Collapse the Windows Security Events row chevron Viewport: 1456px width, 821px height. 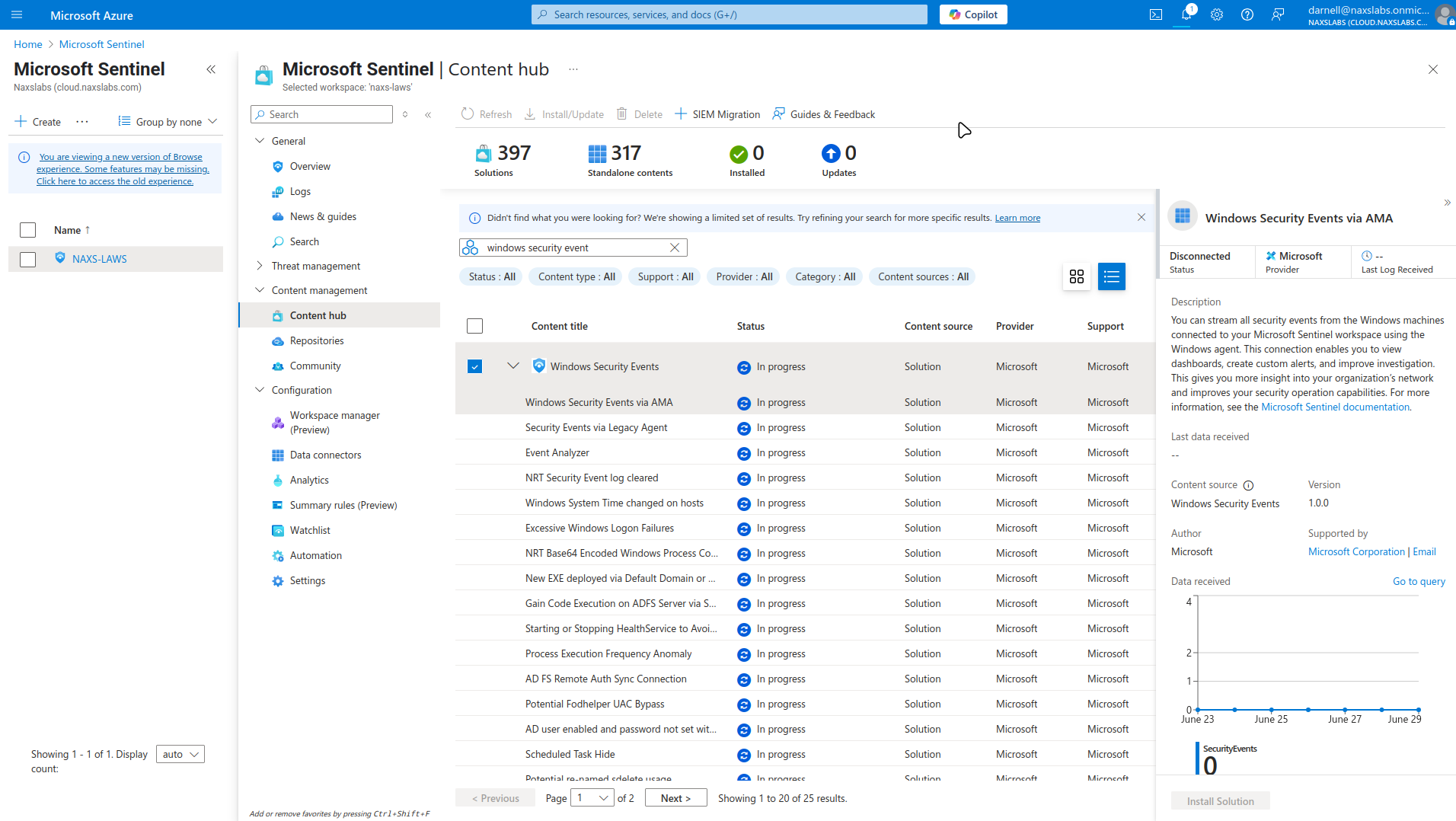tap(513, 366)
